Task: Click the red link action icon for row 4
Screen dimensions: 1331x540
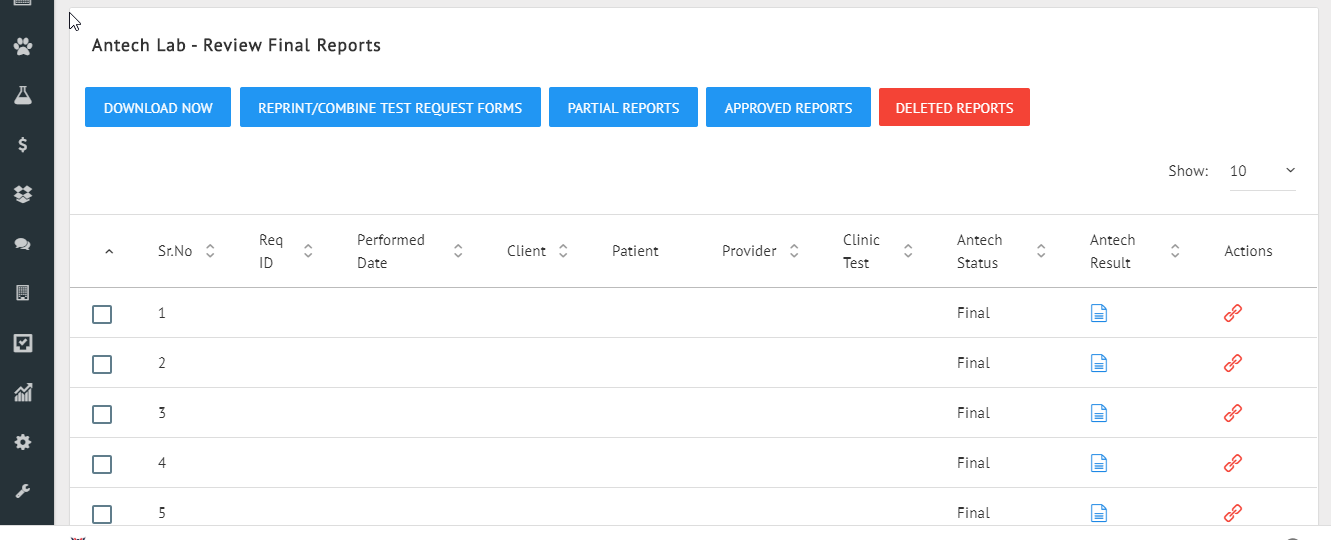Action: pyautogui.click(x=1233, y=463)
